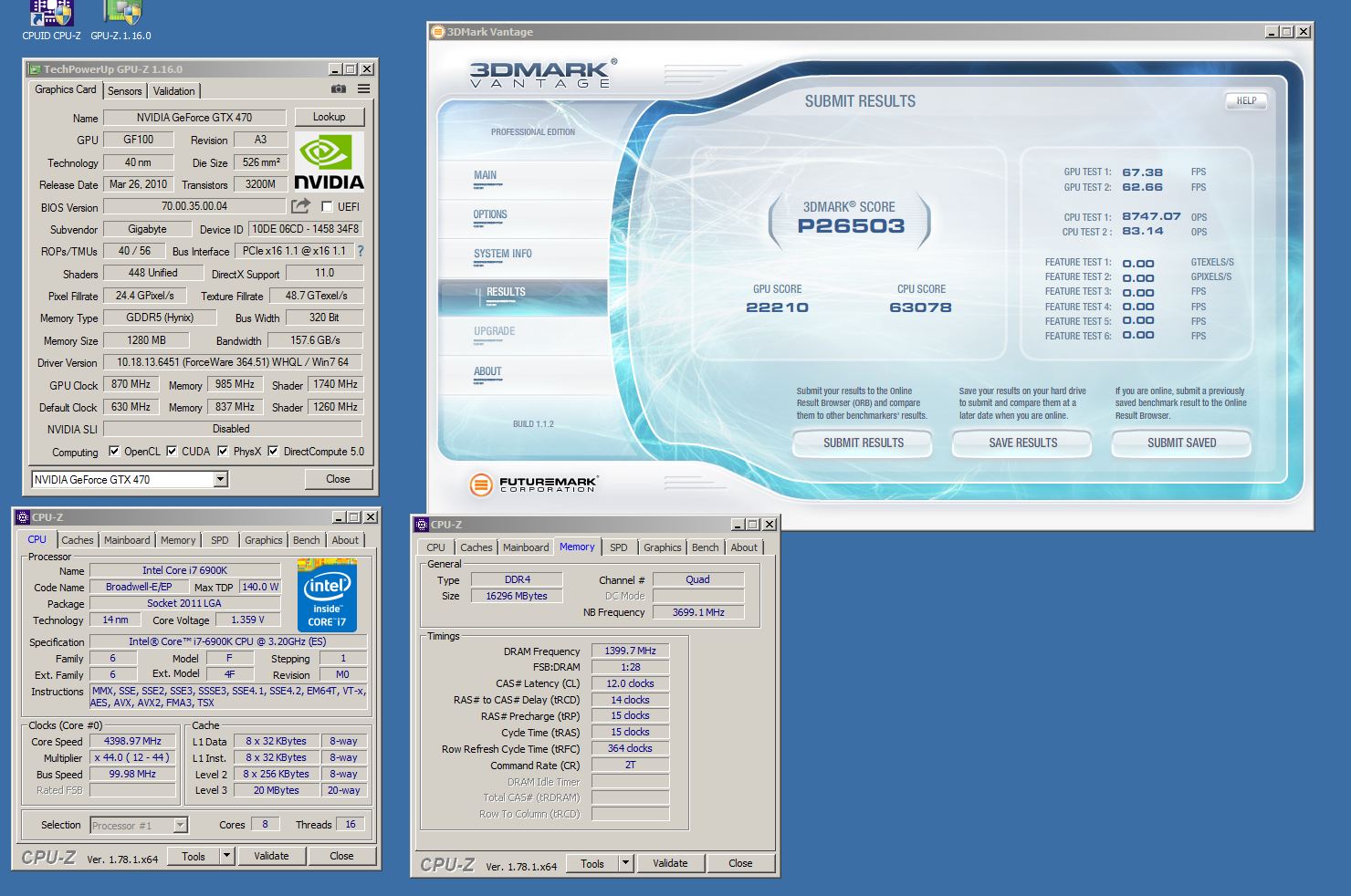Click the Close button in GPU-Z

point(338,479)
